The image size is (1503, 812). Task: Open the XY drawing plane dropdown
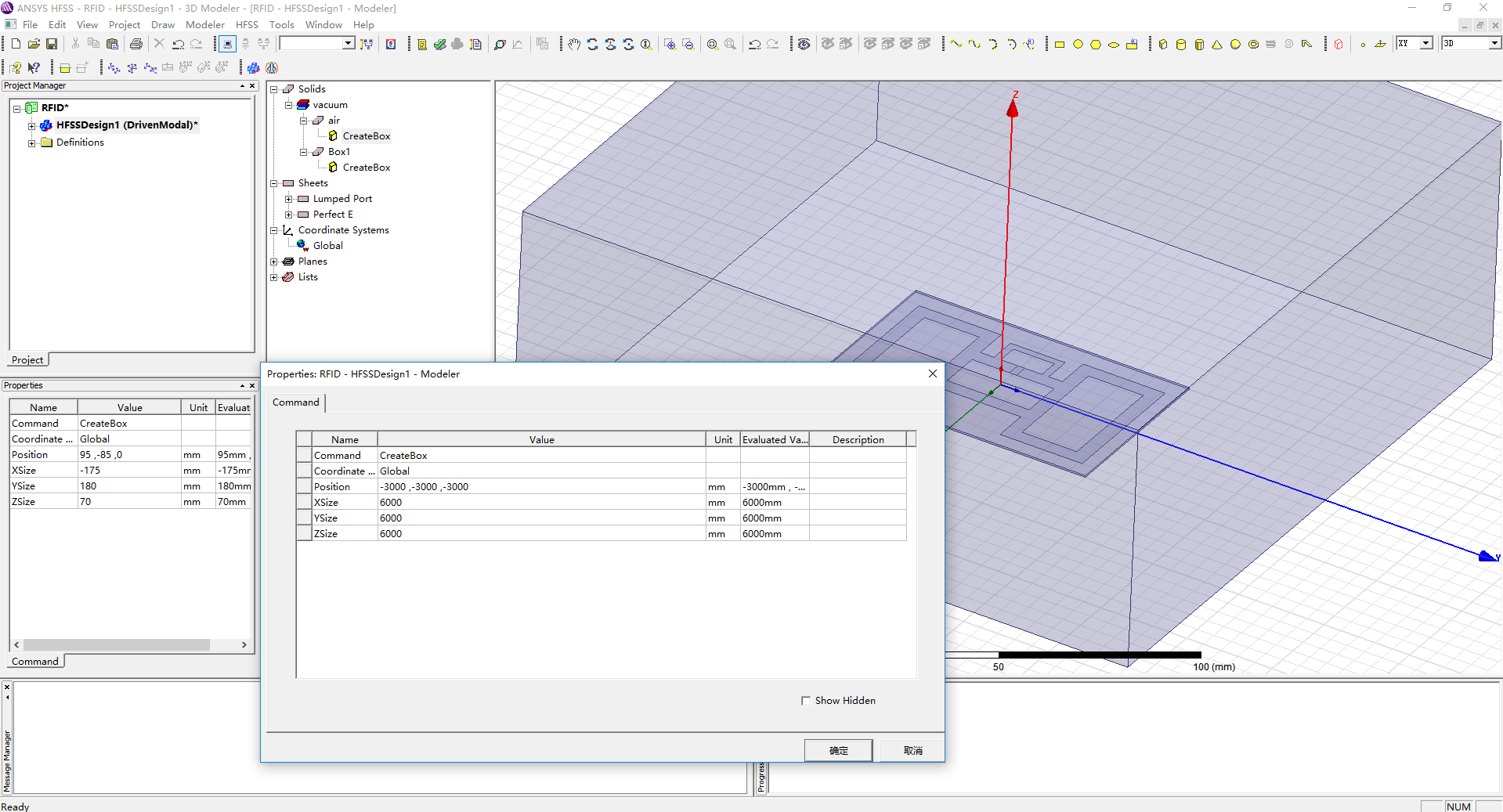1426,44
